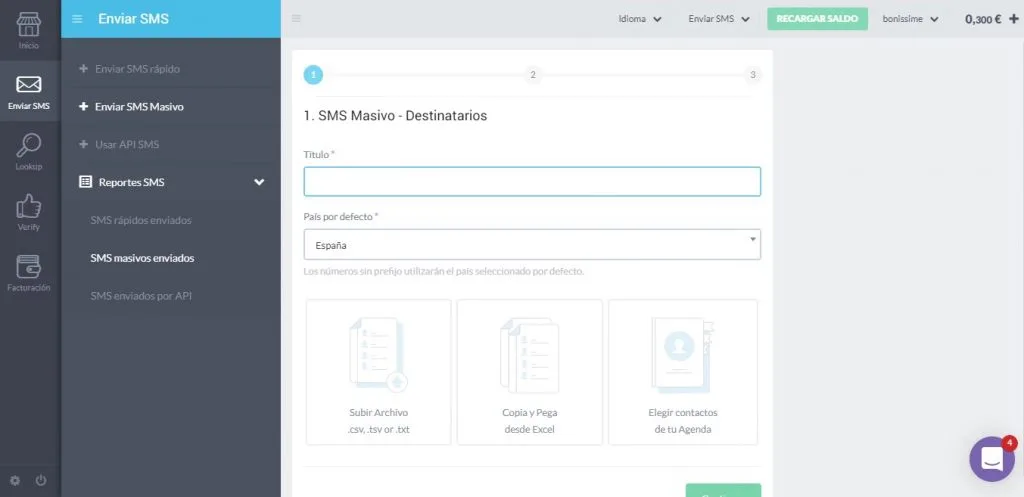Open the Inicio storefront icon
1024x497 pixels.
click(29, 25)
